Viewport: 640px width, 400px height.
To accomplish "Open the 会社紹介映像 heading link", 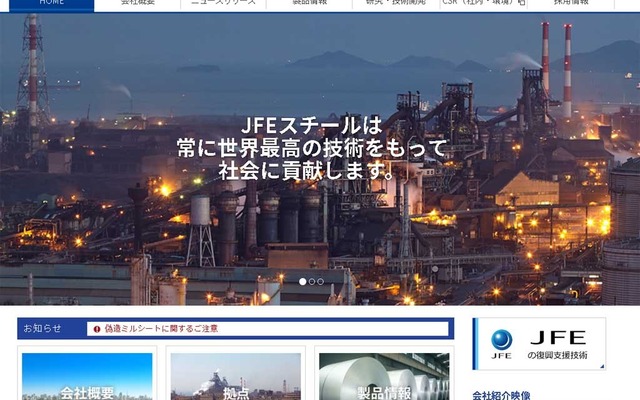I will [502, 395].
